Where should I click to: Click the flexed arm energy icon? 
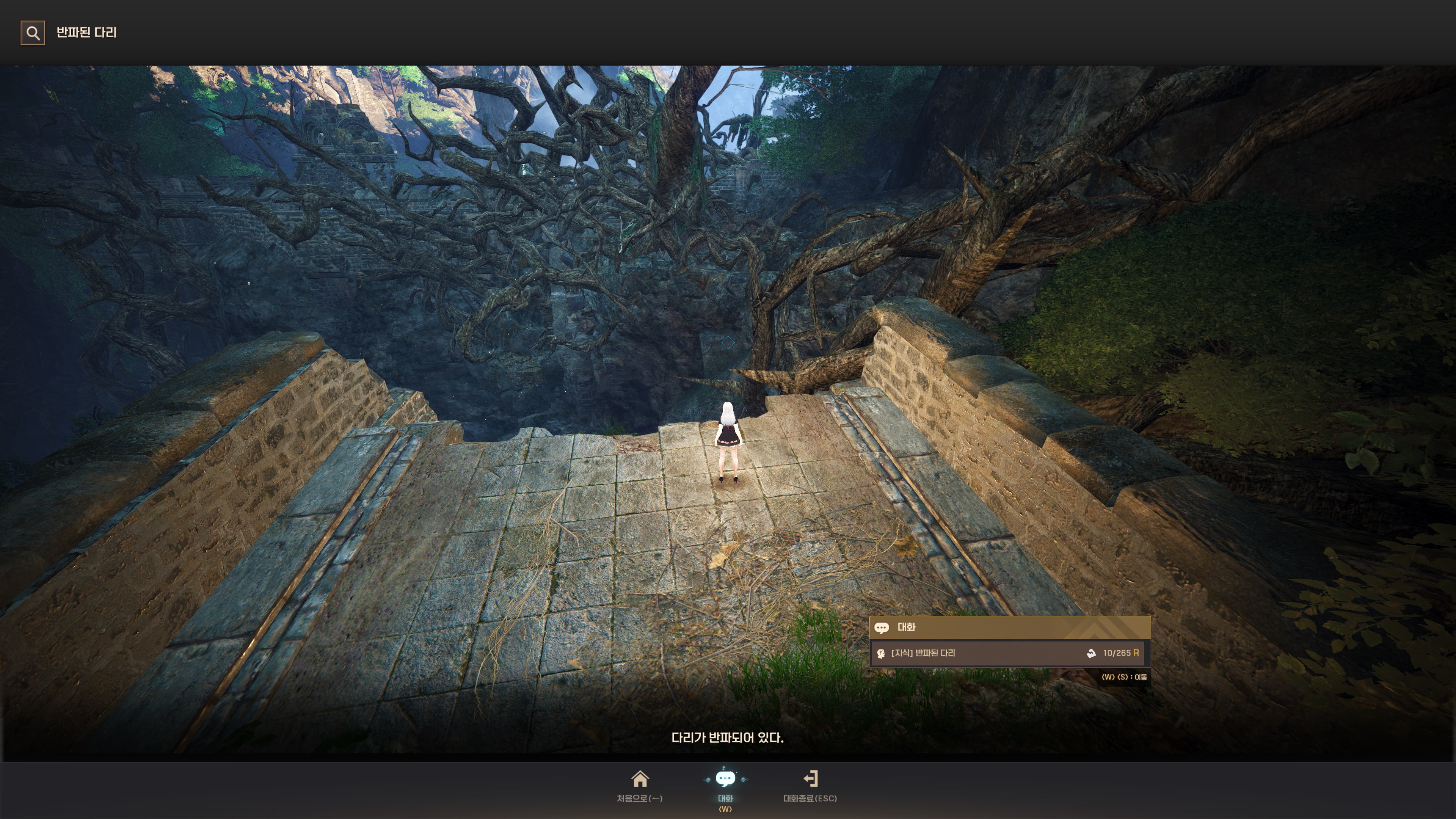tap(1091, 653)
